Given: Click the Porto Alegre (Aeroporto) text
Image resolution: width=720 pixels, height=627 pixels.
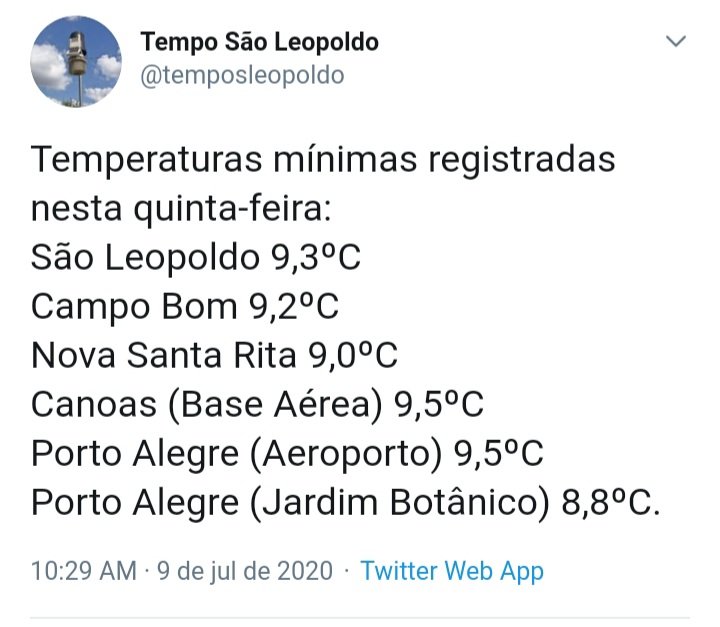Looking at the screenshot, I should (x=236, y=454).
